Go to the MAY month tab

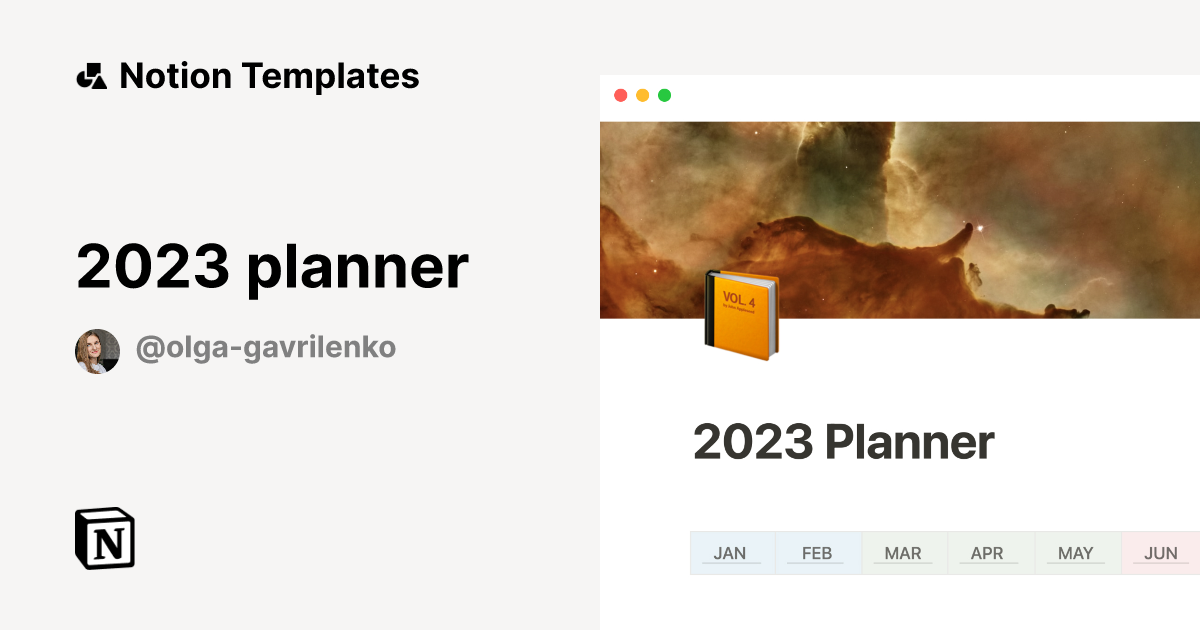(x=1075, y=553)
